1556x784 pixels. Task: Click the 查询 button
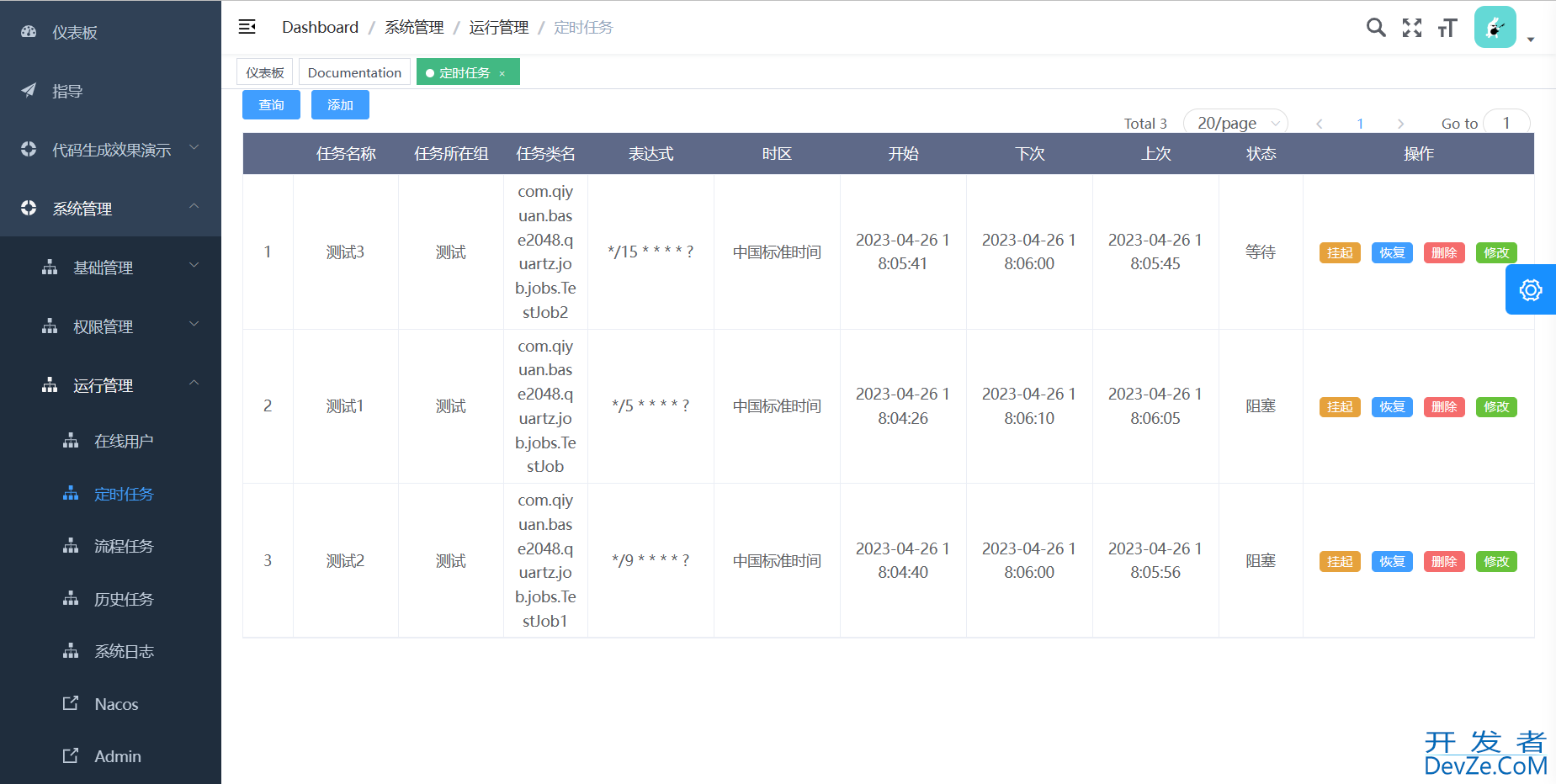coord(271,105)
